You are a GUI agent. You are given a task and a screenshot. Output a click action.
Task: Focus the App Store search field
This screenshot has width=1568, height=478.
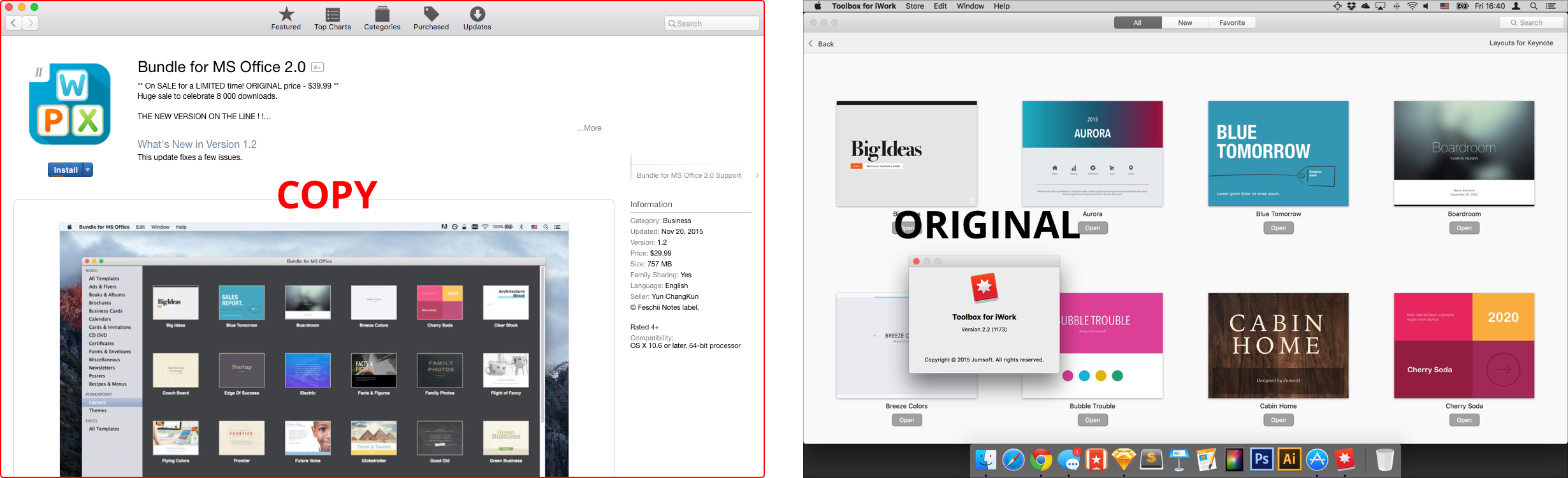pos(711,24)
